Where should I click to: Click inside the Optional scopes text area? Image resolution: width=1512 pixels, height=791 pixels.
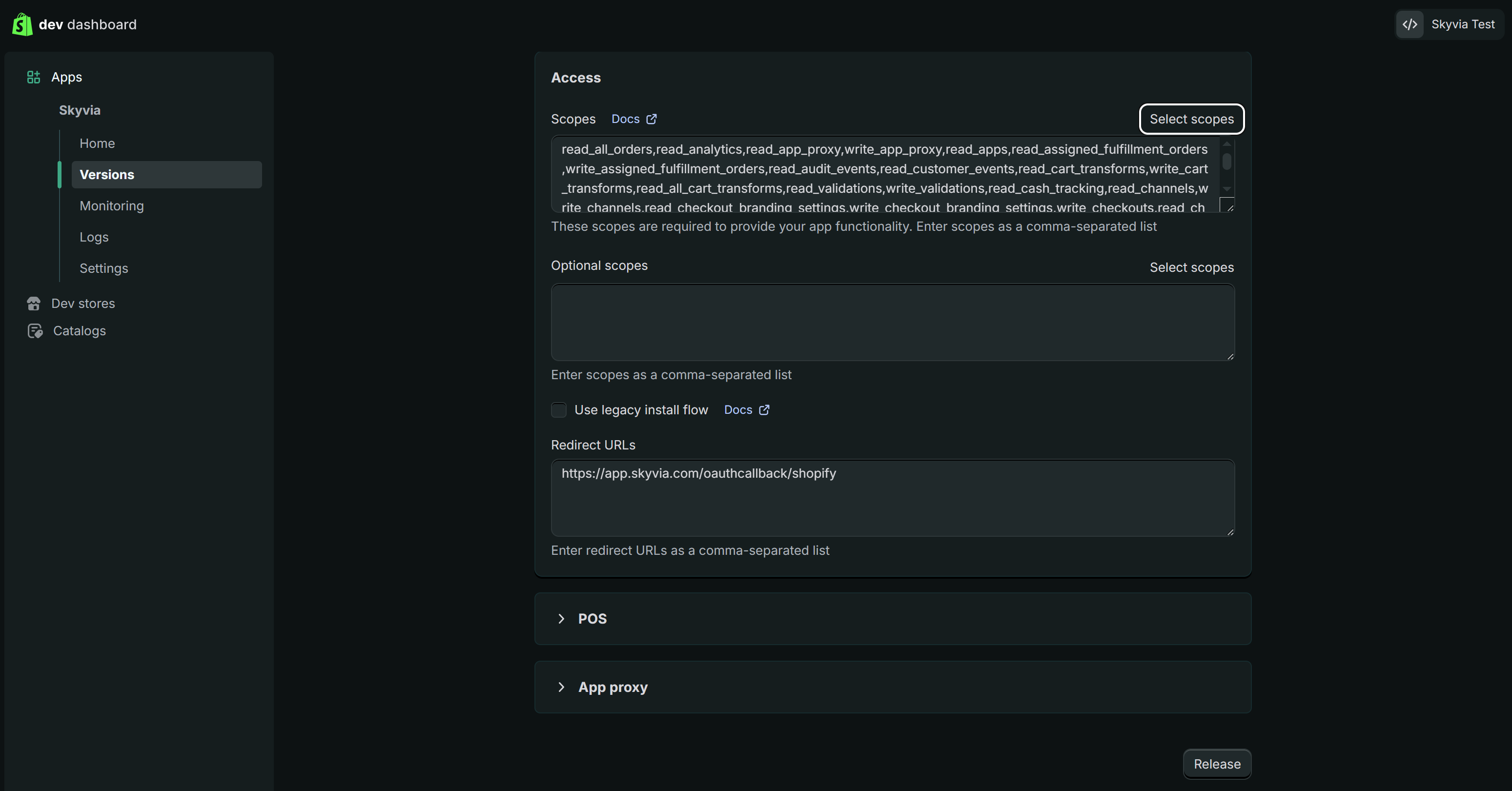(892, 323)
